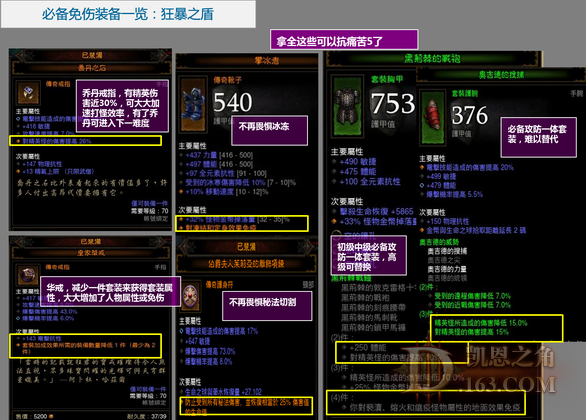Click the bracers armor value 376

(x=469, y=115)
